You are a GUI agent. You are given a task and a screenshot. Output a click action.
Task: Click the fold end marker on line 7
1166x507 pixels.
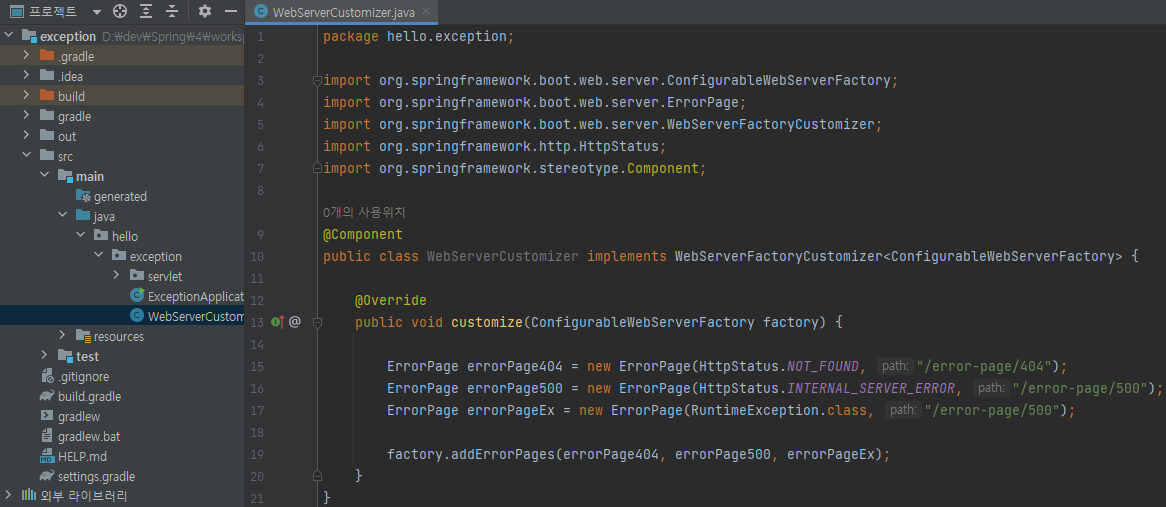click(x=317, y=169)
